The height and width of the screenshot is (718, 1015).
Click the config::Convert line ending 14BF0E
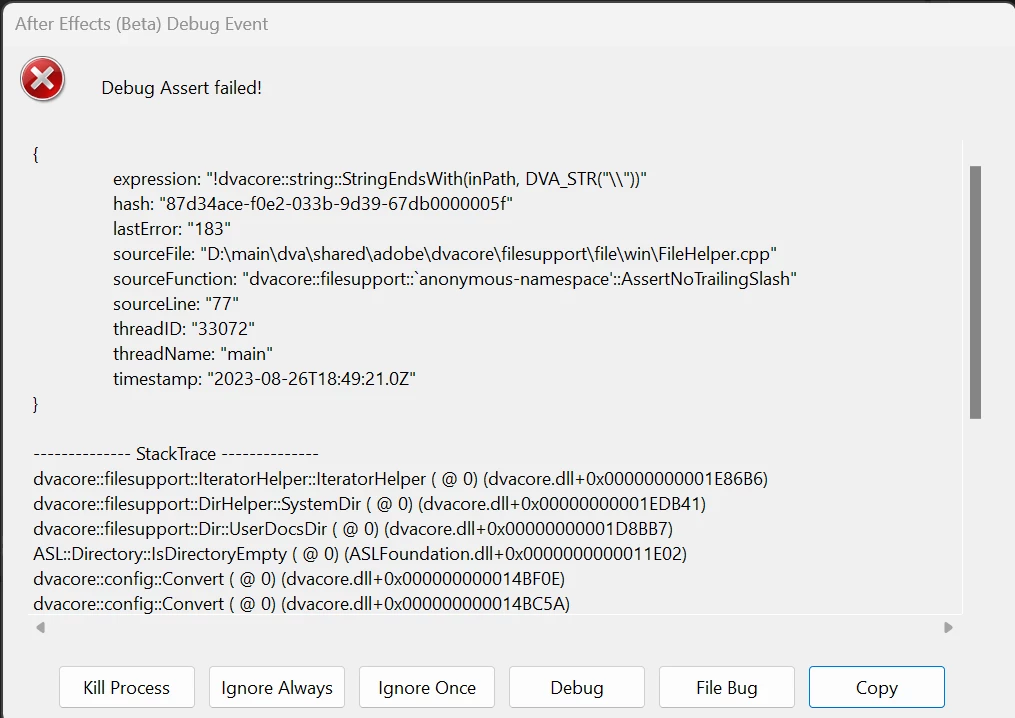tap(299, 579)
